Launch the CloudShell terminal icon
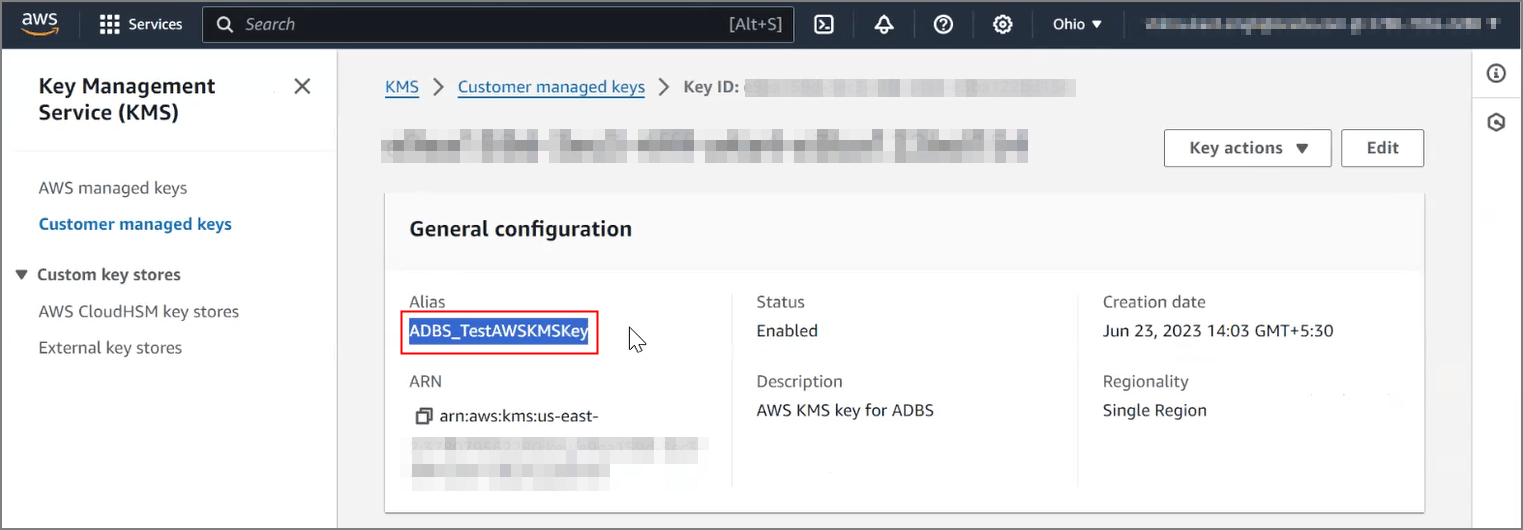 point(824,24)
